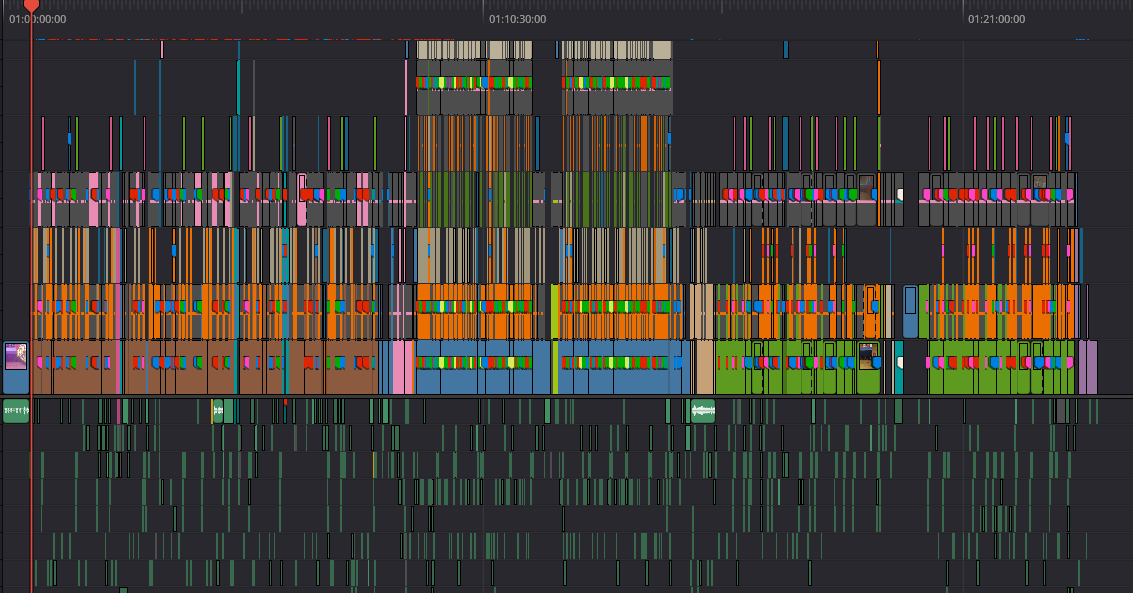Select the first video clip with purple thumbnail
Image resolution: width=1133 pixels, height=593 pixels.
click(x=16, y=368)
